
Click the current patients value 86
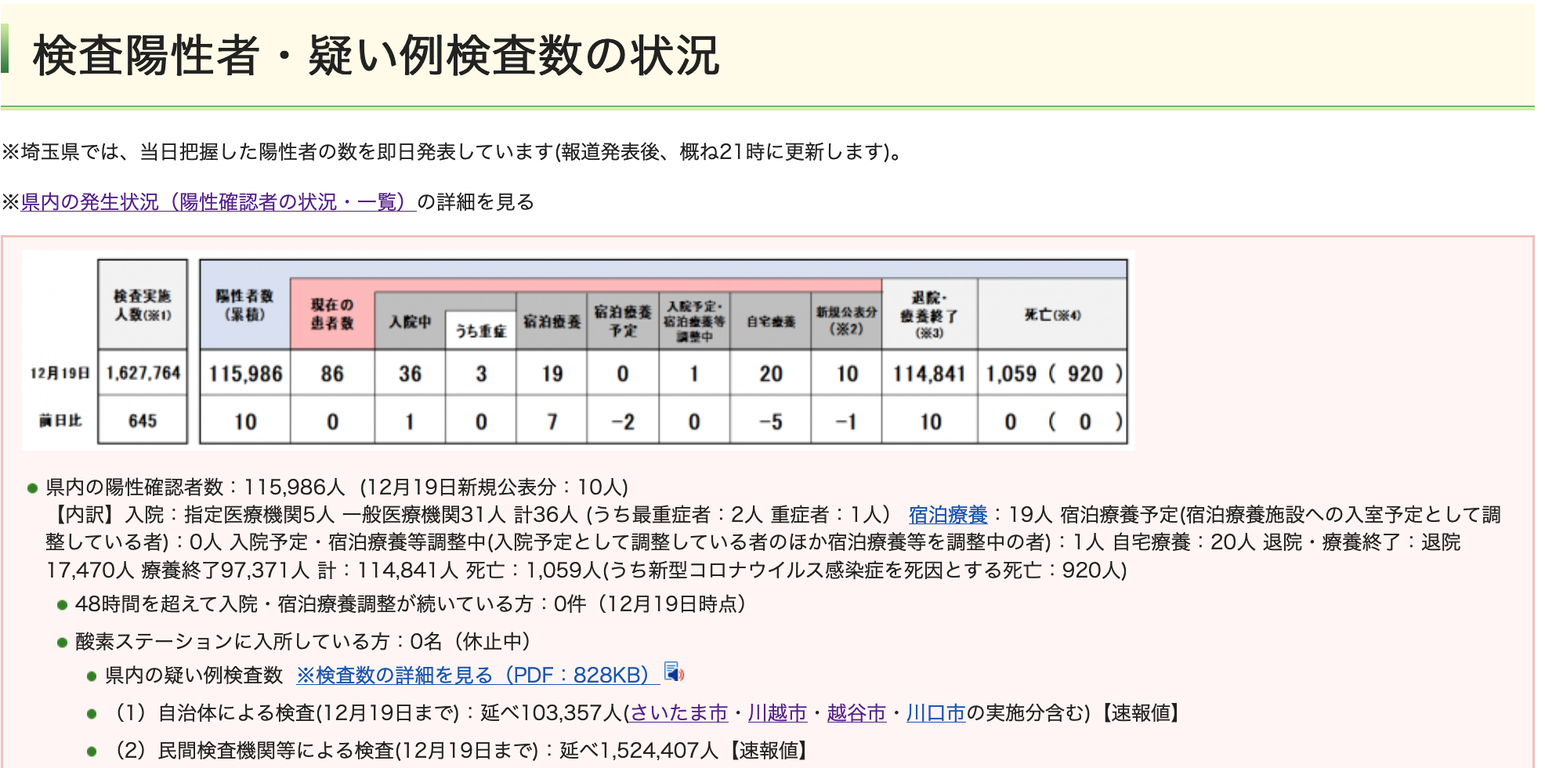coord(332,373)
